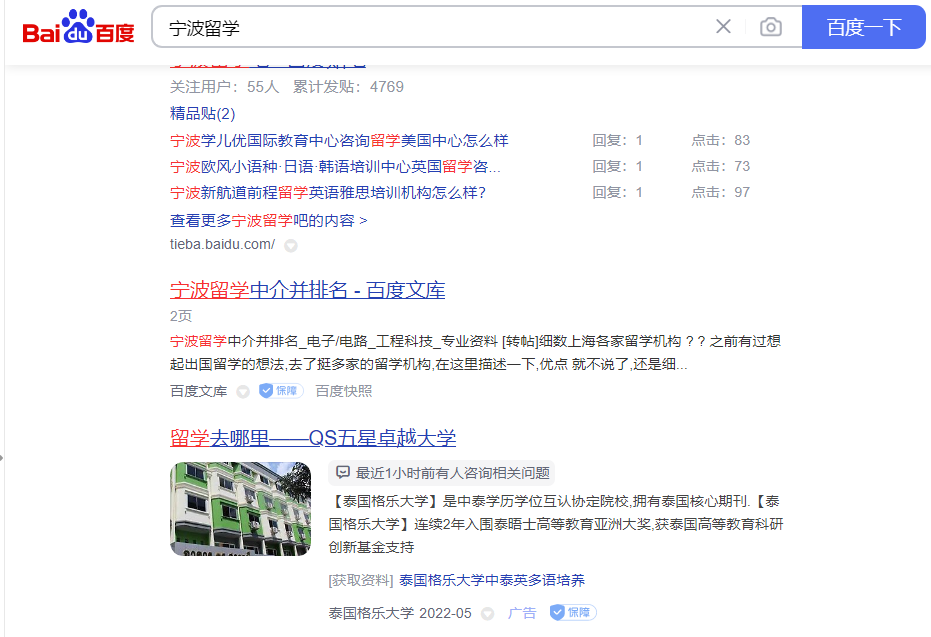Open 泰国格乐大学中泰英多语培养 link
Screen dimensions: 931x637
(492, 580)
